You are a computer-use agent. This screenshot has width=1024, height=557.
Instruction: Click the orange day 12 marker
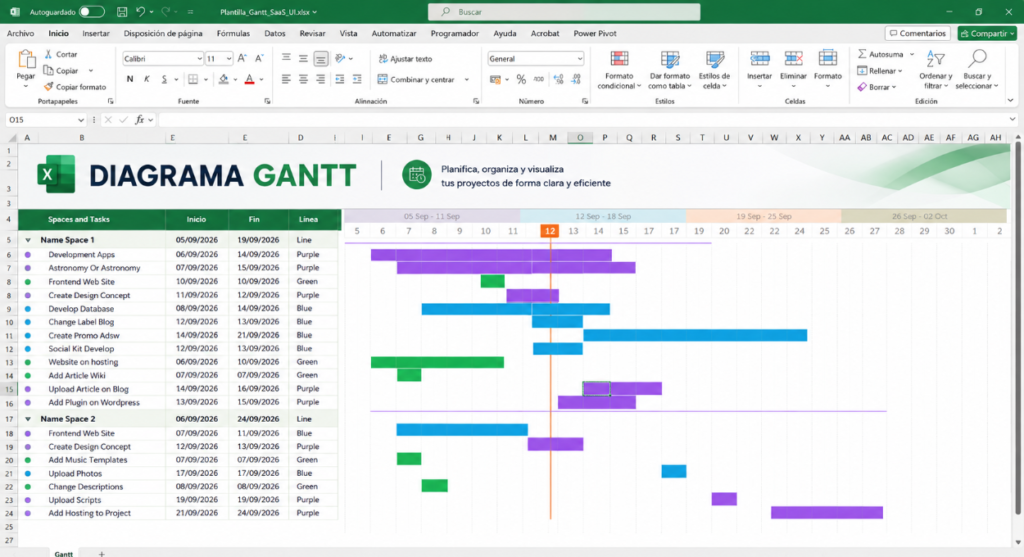pyautogui.click(x=550, y=231)
